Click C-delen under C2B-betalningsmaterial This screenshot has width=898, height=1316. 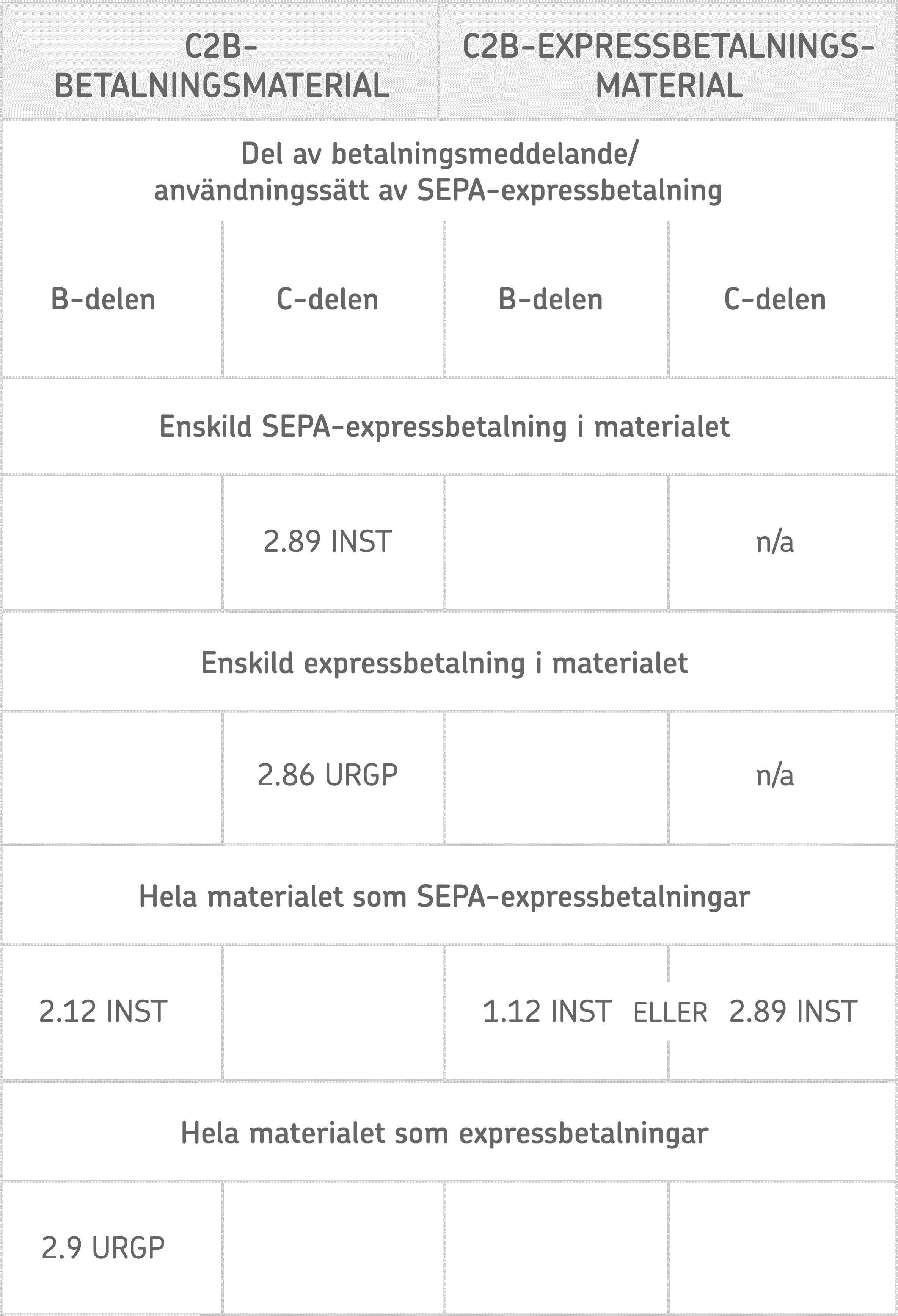click(x=328, y=299)
